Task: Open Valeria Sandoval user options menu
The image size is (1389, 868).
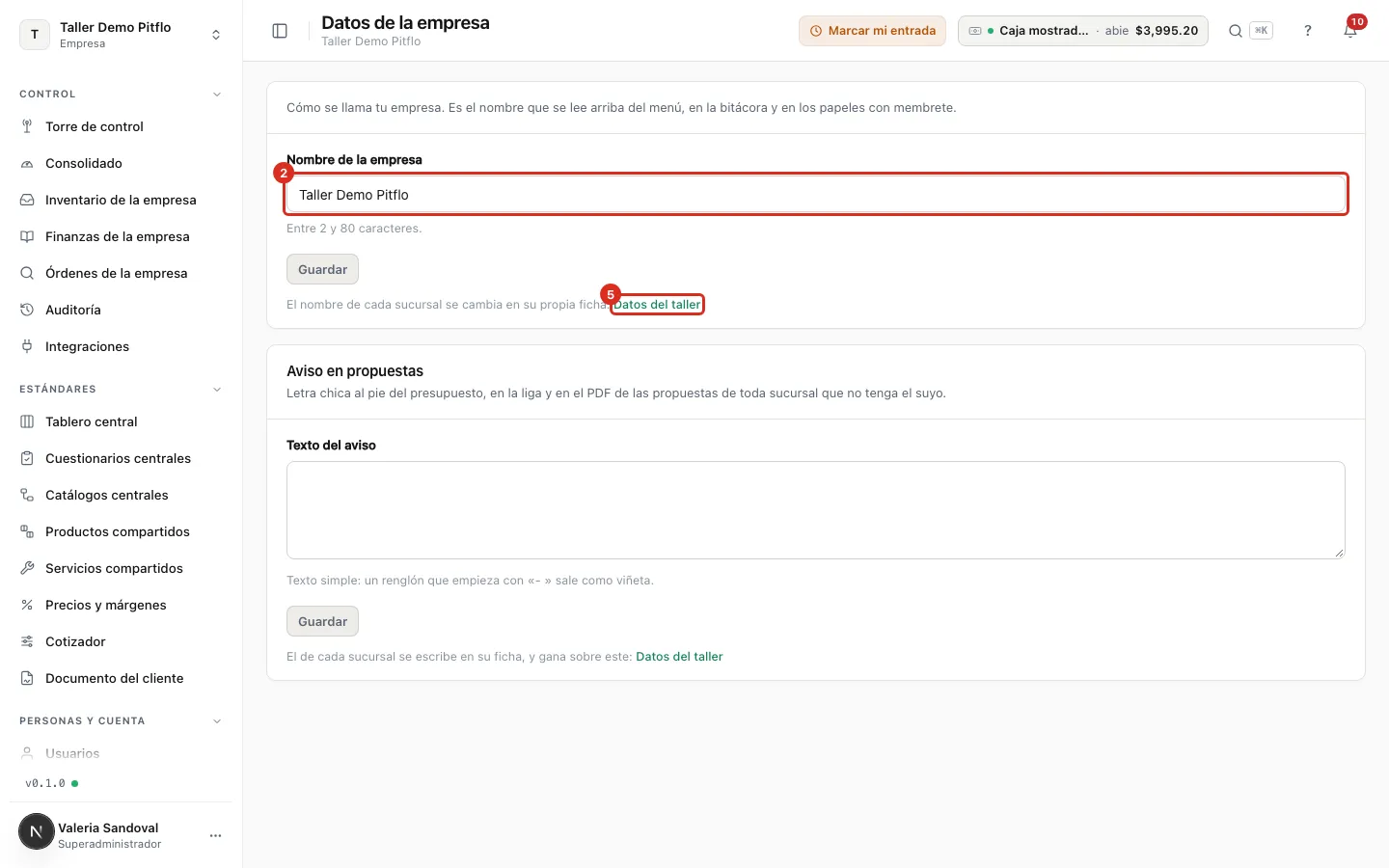Action: pos(215,835)
